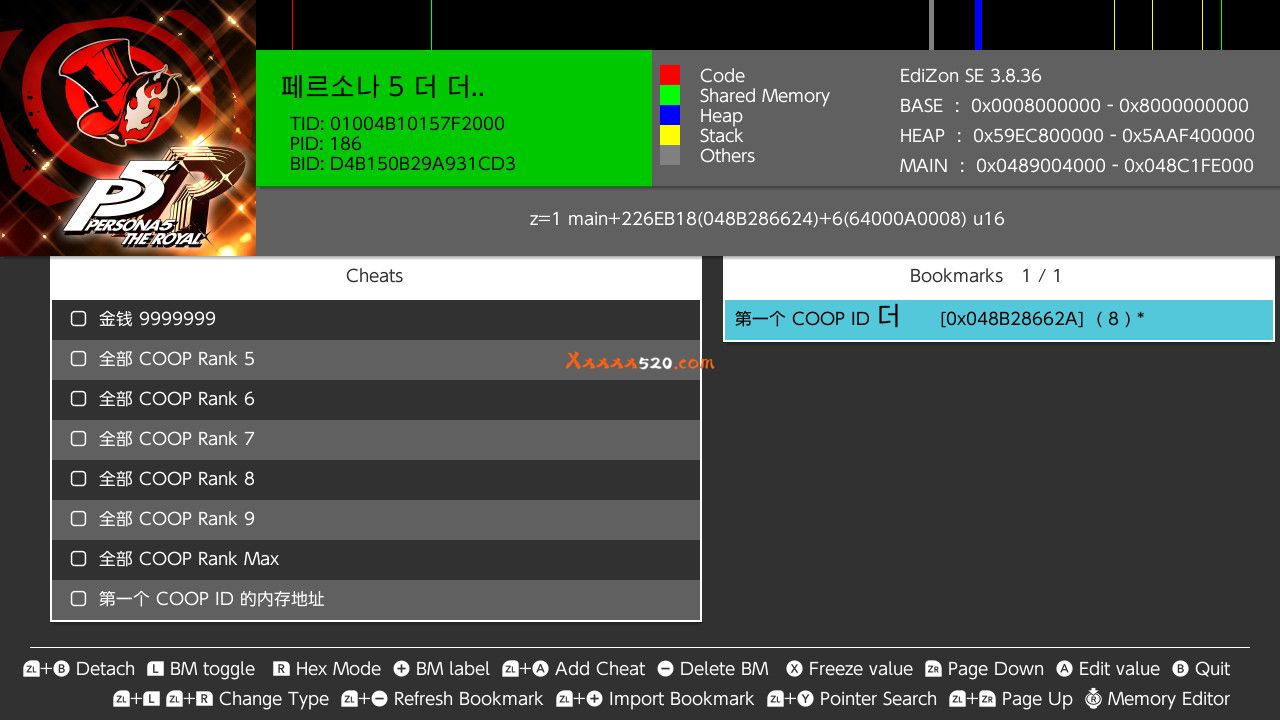Check the 全部 COOP Rank 9 box
The height and width of the screenshot is (720, 1280).
point(78,519)
